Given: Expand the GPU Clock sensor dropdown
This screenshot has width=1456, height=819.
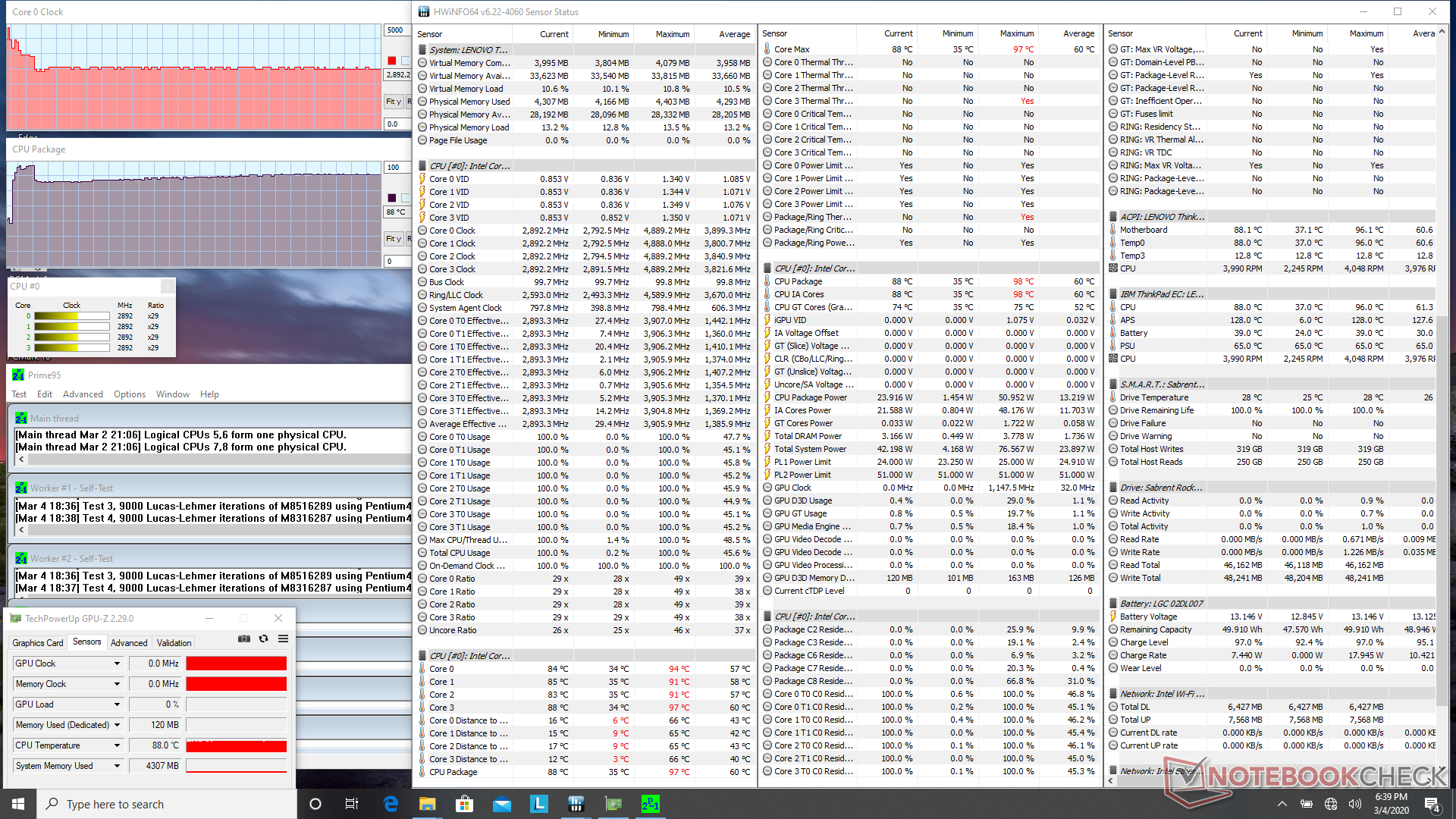Looking at the screenshot, I should tap(117, 664).
